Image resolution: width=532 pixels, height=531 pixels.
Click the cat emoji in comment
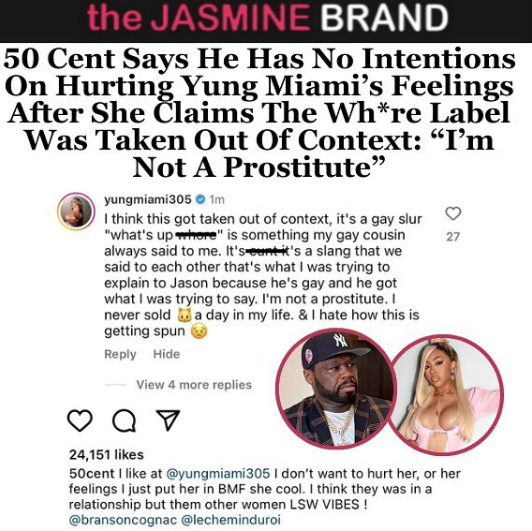click(x=185, y=315)
